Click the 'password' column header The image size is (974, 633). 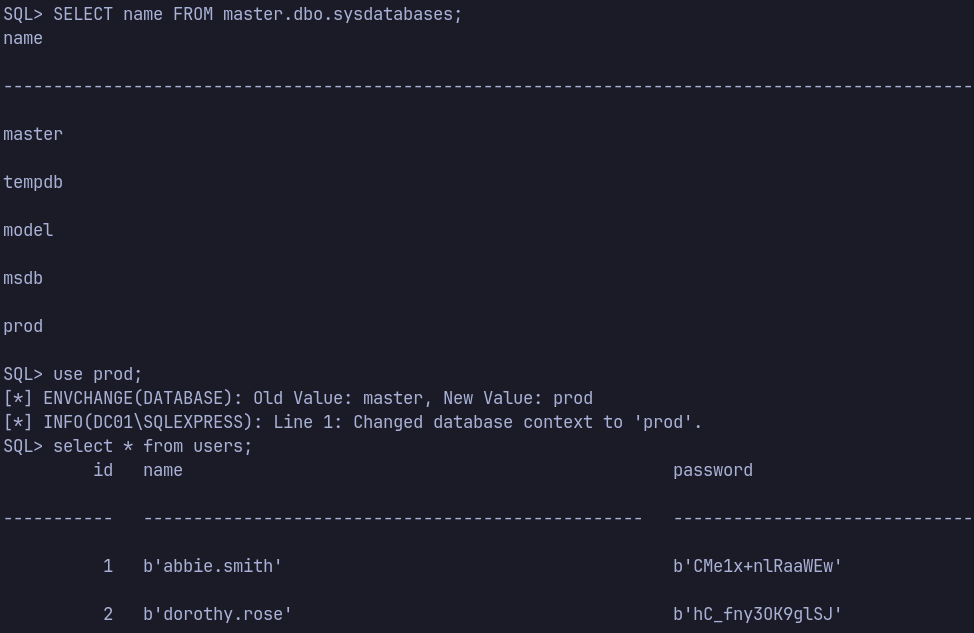713,471
